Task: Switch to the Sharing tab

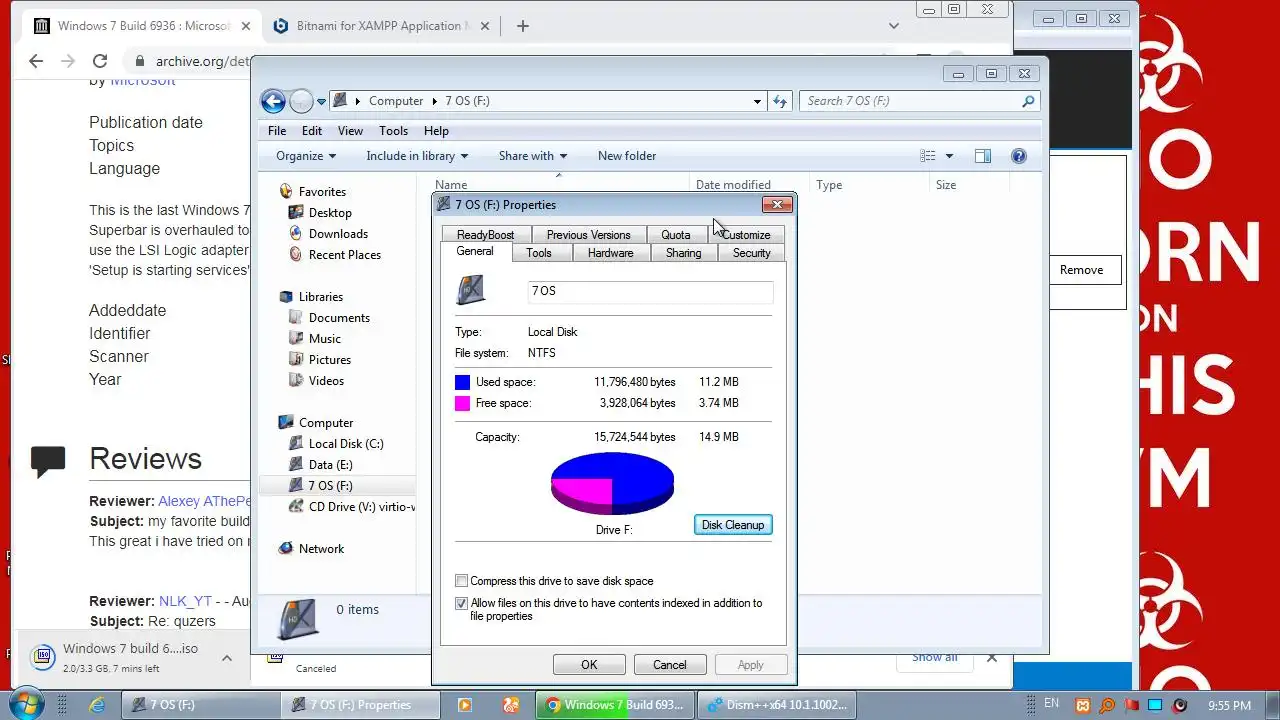Action: [684, 253]
